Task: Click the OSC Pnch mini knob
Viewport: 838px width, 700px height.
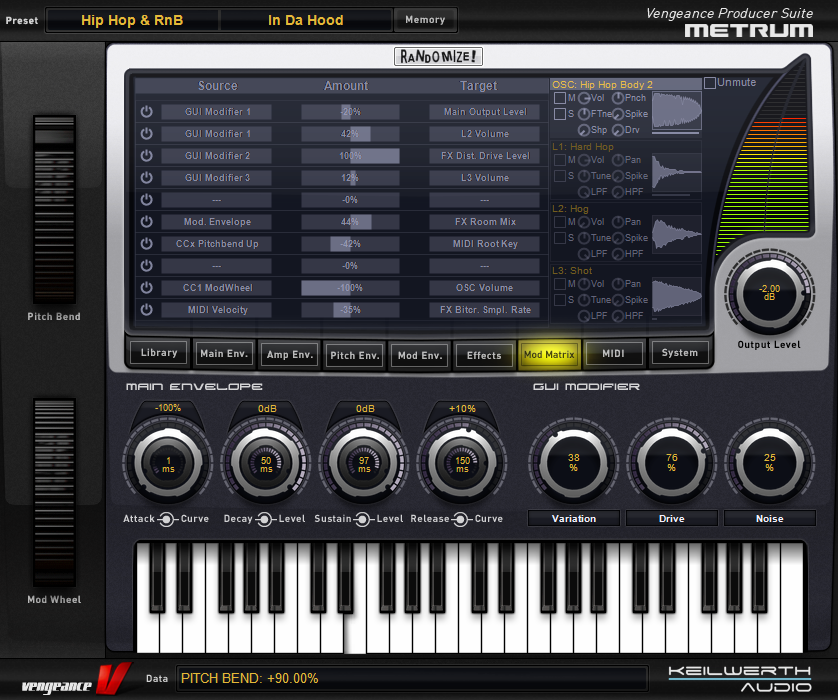Action: click(x=617, y=98)
